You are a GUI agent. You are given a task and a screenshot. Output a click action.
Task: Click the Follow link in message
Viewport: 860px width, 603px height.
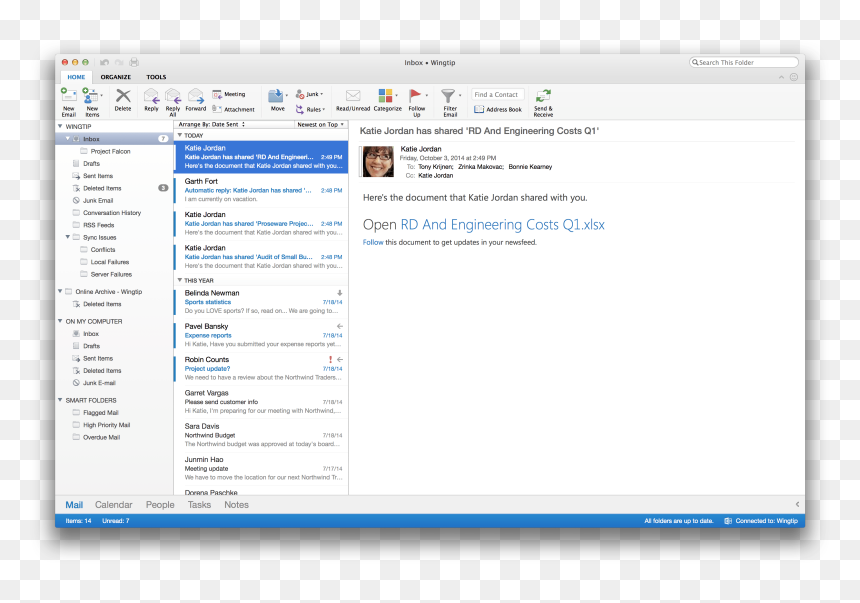click(373, 242)
